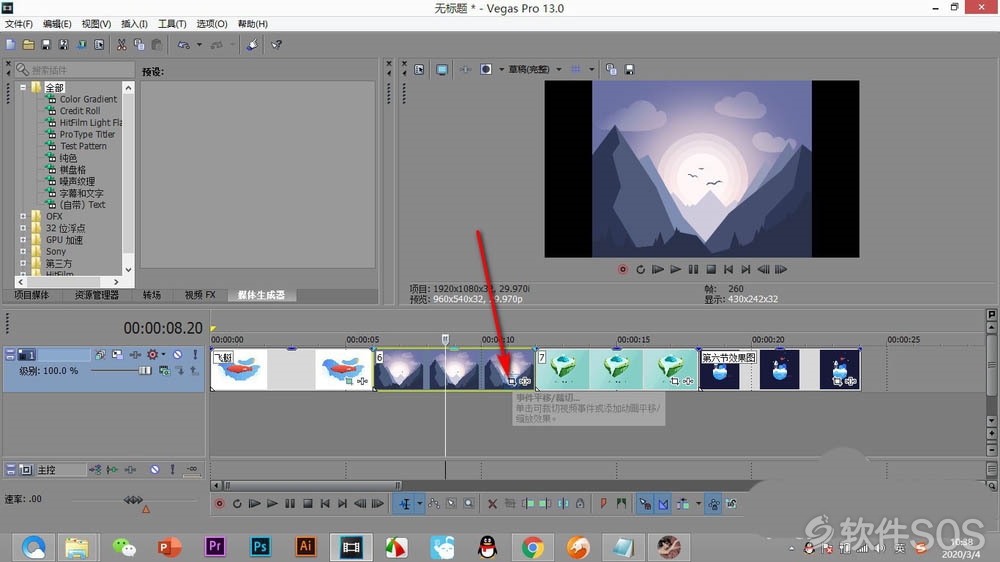Switch to the 资源管理器 tab
Viewport: 1000px width, 562px height.
pyautogui.click(x=97, y=295)
